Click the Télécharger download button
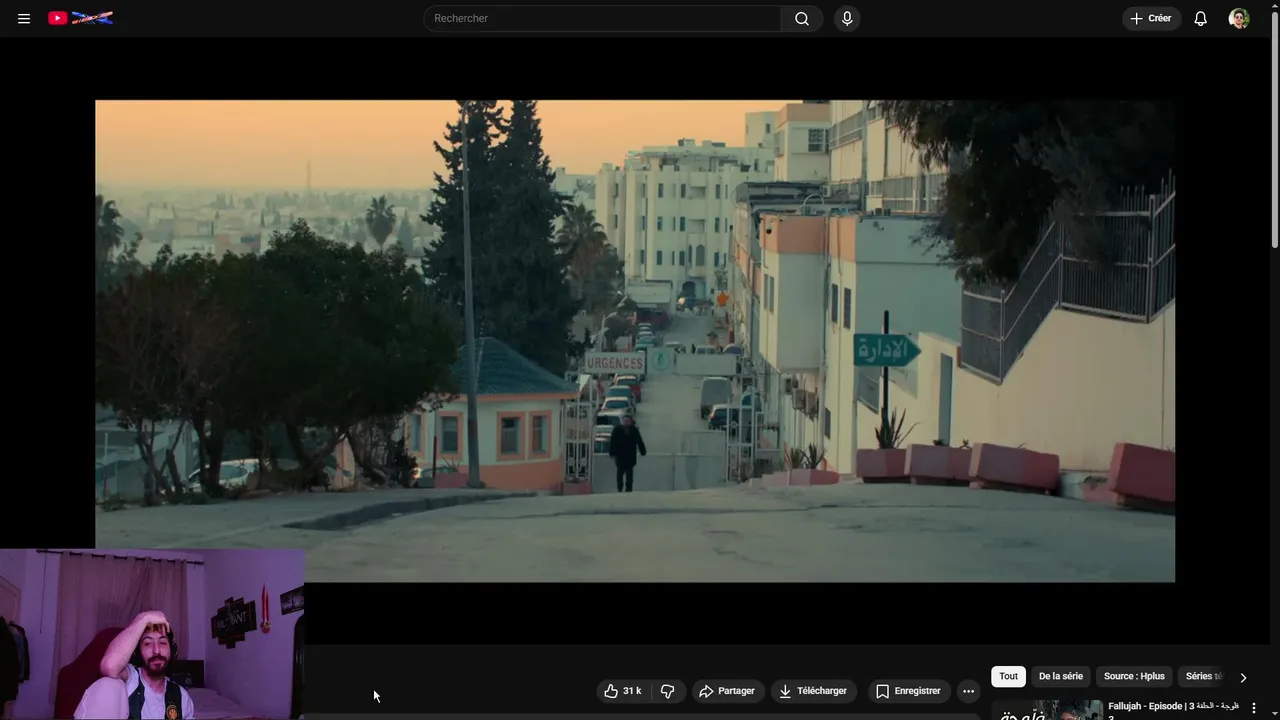This screenshot has height=720, width=1280. tap(813, 691)
